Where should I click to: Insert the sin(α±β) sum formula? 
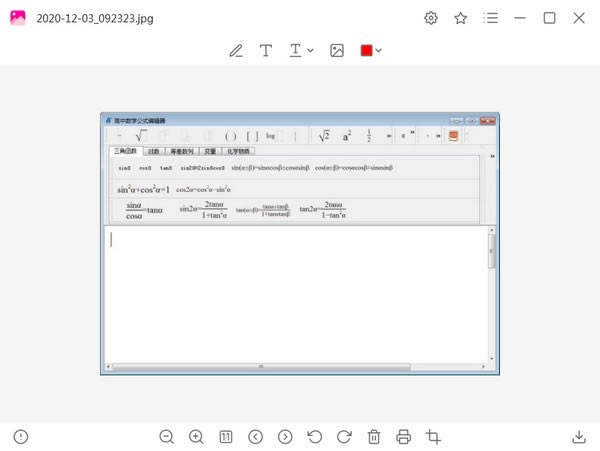click(x=270, y=168)
